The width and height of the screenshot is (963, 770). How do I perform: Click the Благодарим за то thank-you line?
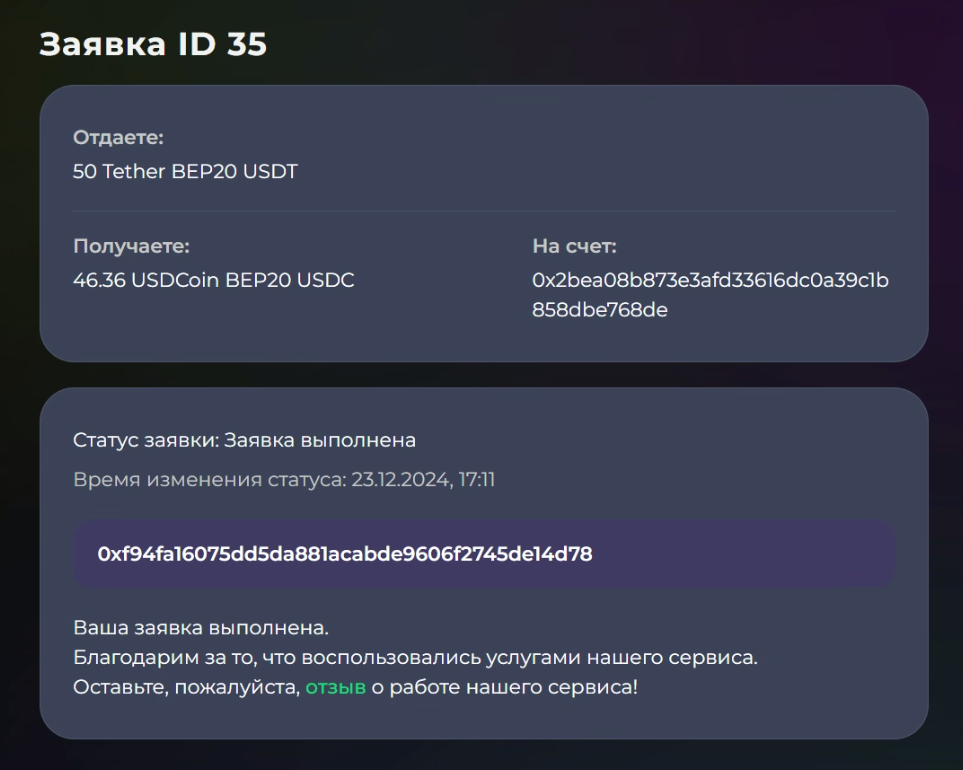(x=415, y=658)
